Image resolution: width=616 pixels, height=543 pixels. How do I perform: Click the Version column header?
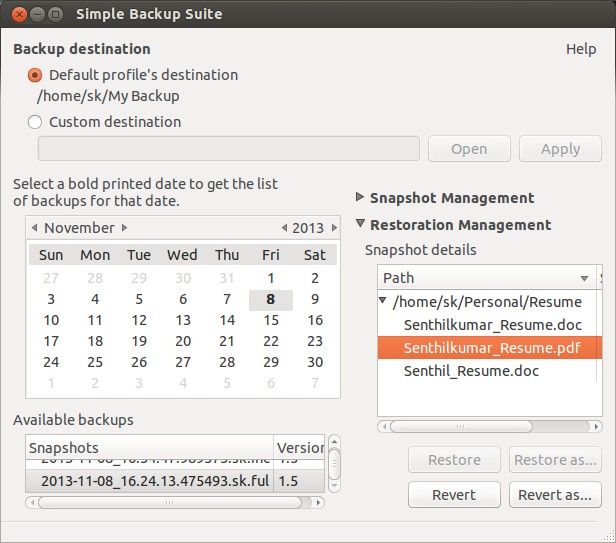299,447
